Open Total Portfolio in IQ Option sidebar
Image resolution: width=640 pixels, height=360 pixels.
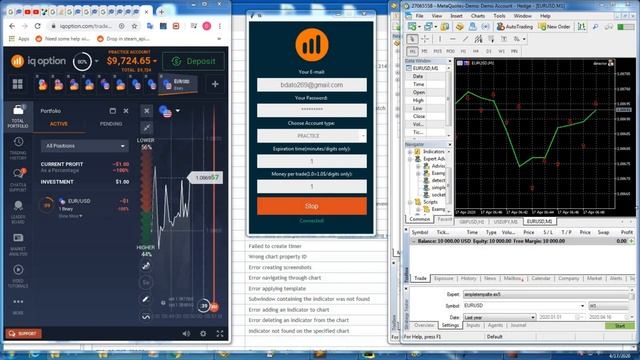(18, 116)
